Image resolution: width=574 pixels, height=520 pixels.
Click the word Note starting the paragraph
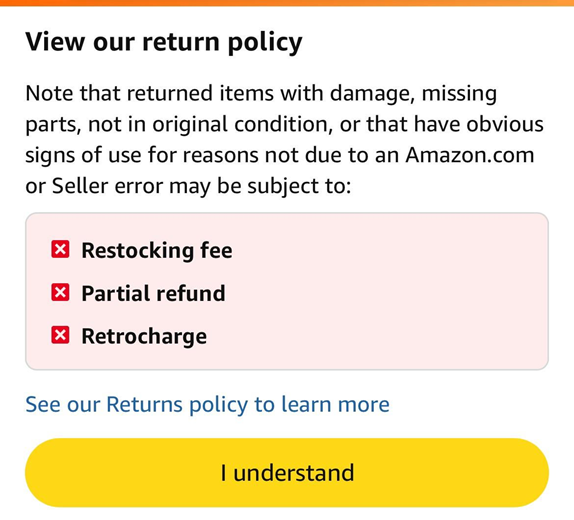(x=49, y=93)
